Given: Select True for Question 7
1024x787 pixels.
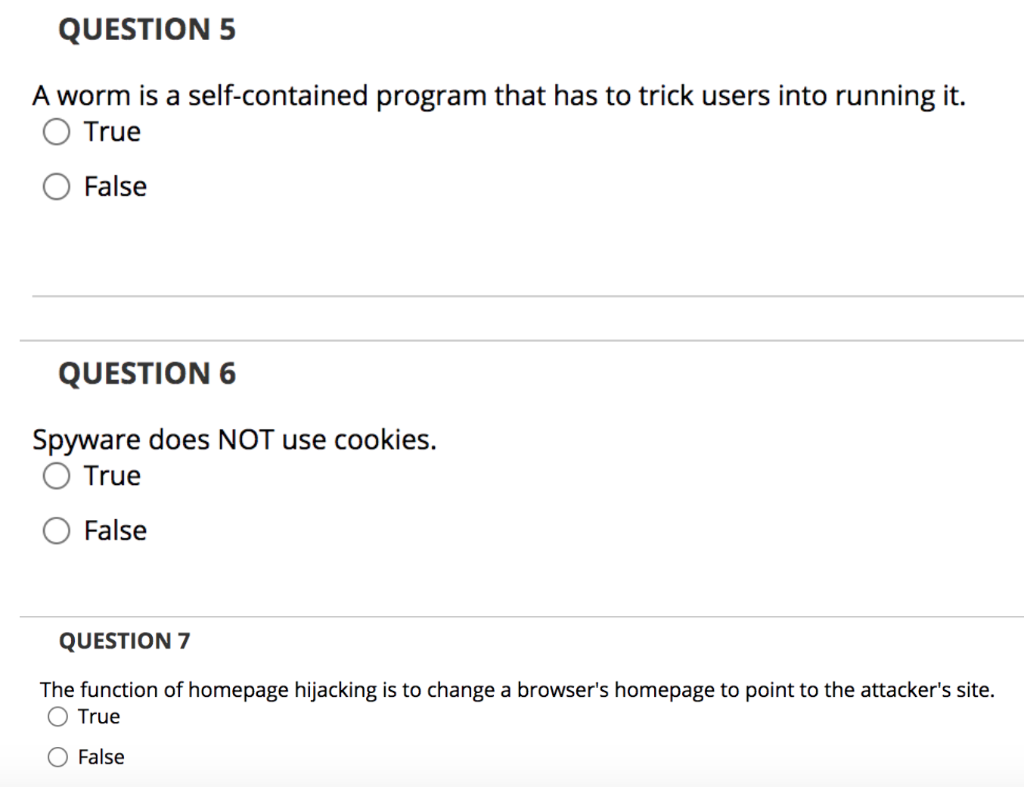Looking at the screenshot, I should coord(58,716).
